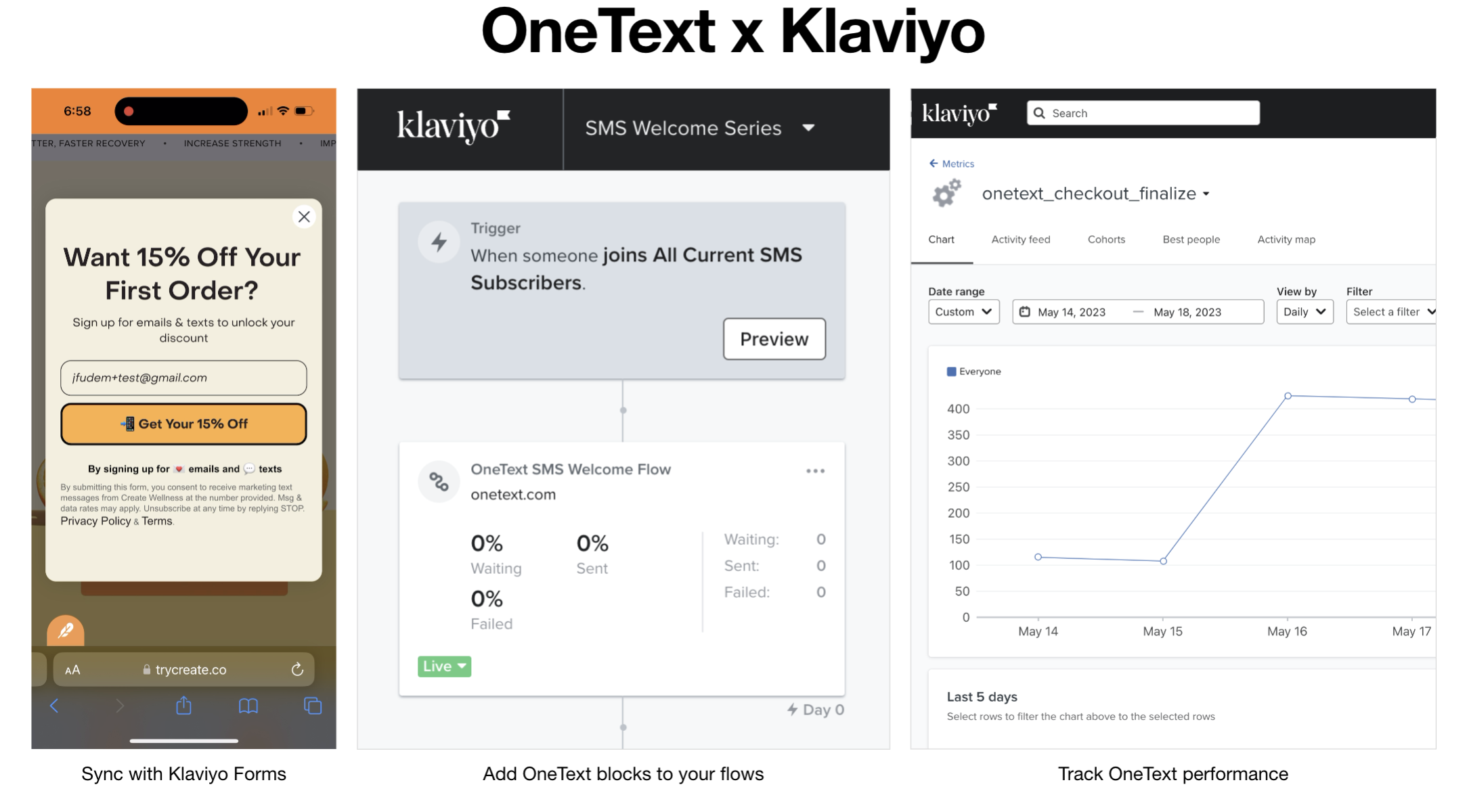Expand the SMS Welcome Series dropdown
1469x812 pixels.
808,128
